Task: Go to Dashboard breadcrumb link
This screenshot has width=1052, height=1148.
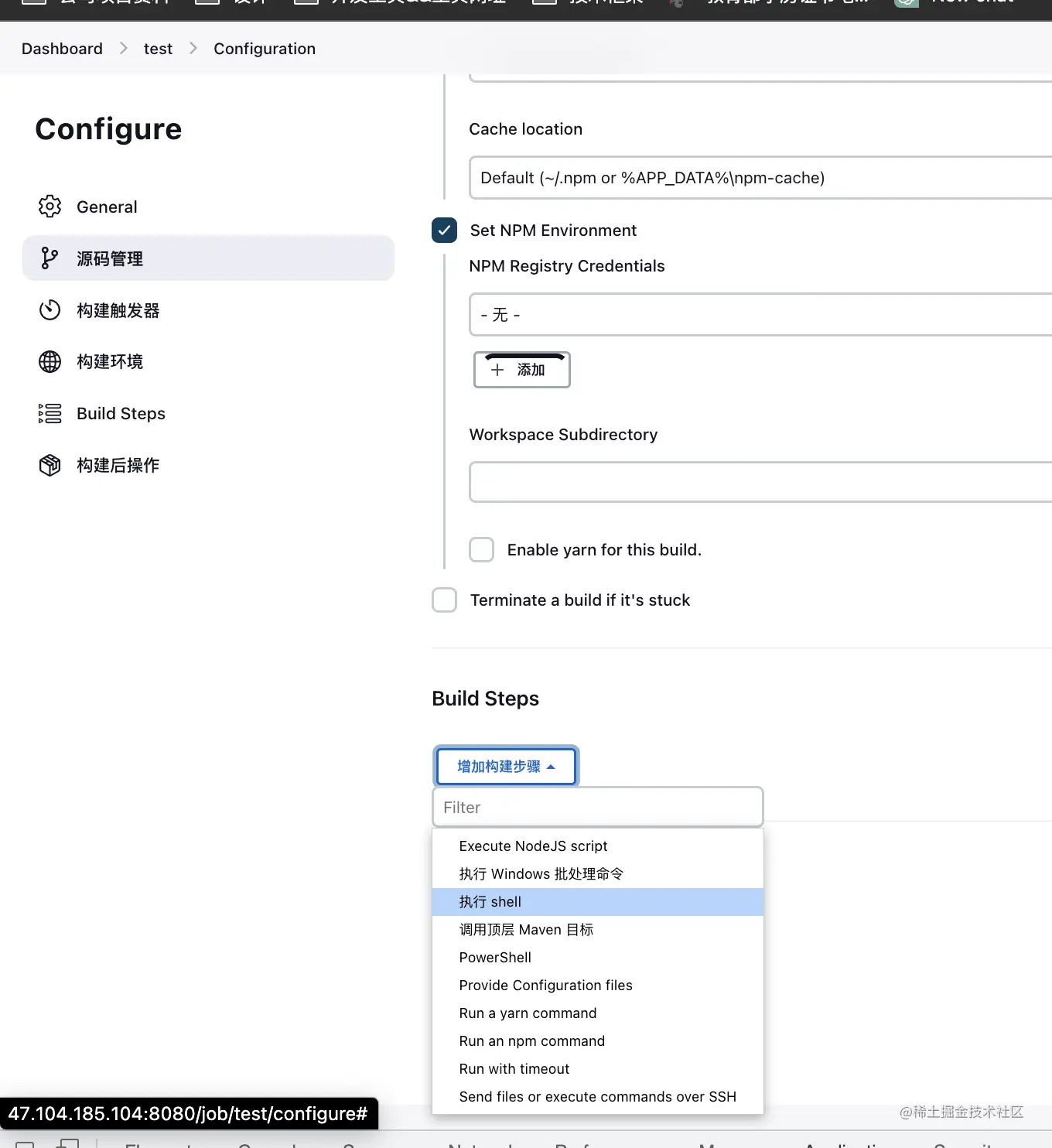Action: coord(62,49)
